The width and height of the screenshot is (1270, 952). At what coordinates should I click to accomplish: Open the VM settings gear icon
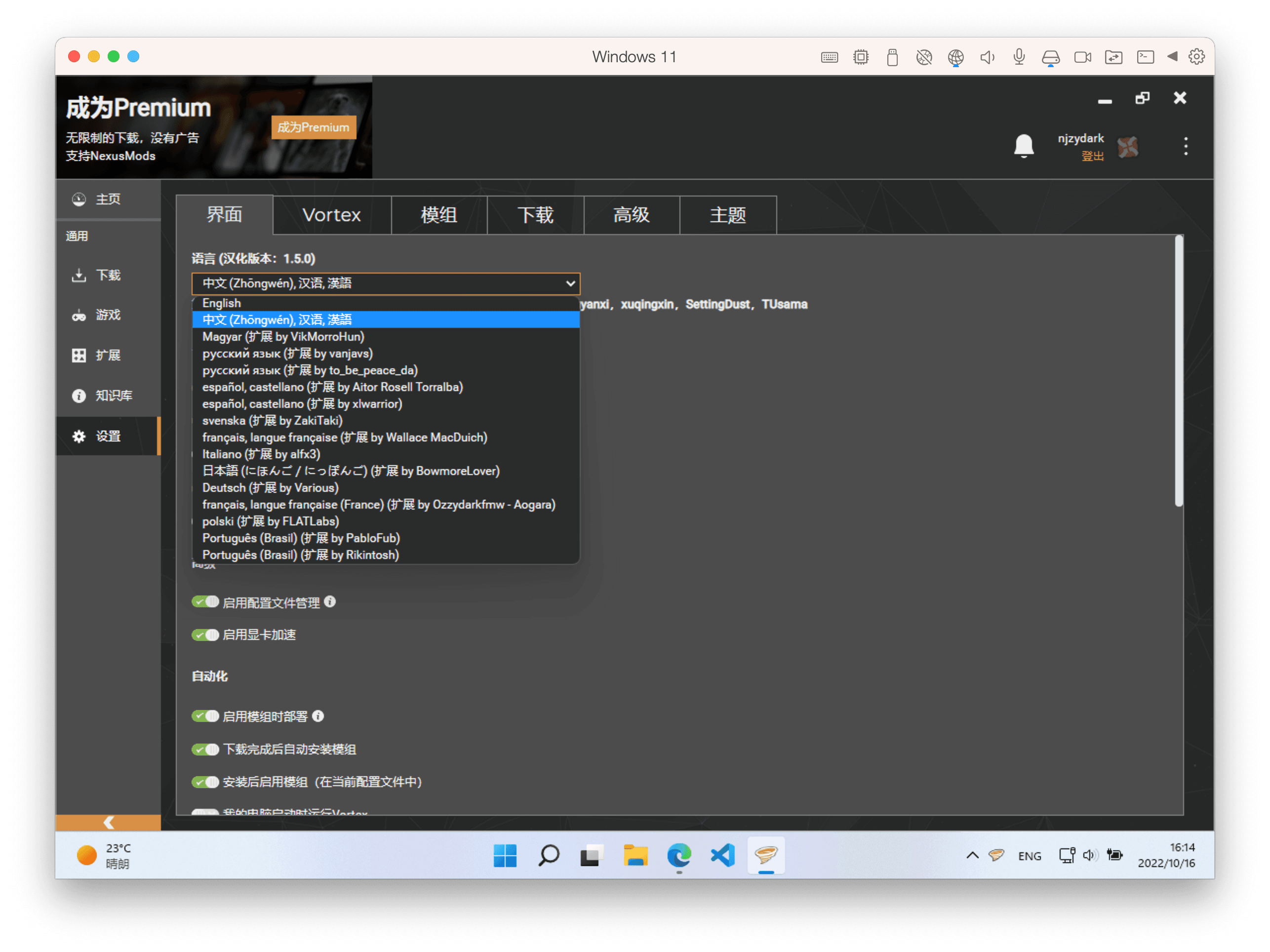[x=1196, y=56]
